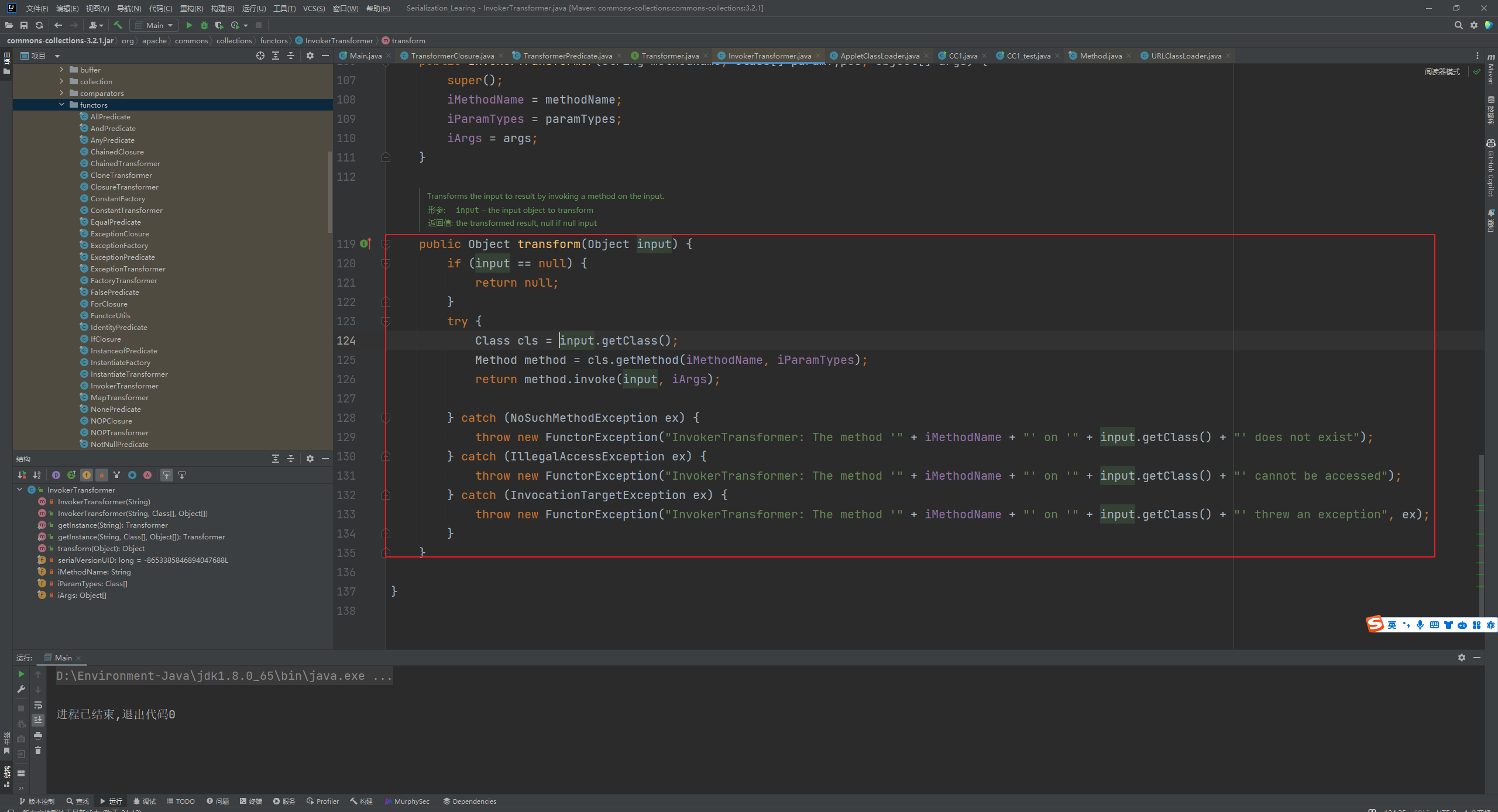Sort structure members alphabetically
The width and height of the screenshot is (1498, 812).
coord(37,475)
